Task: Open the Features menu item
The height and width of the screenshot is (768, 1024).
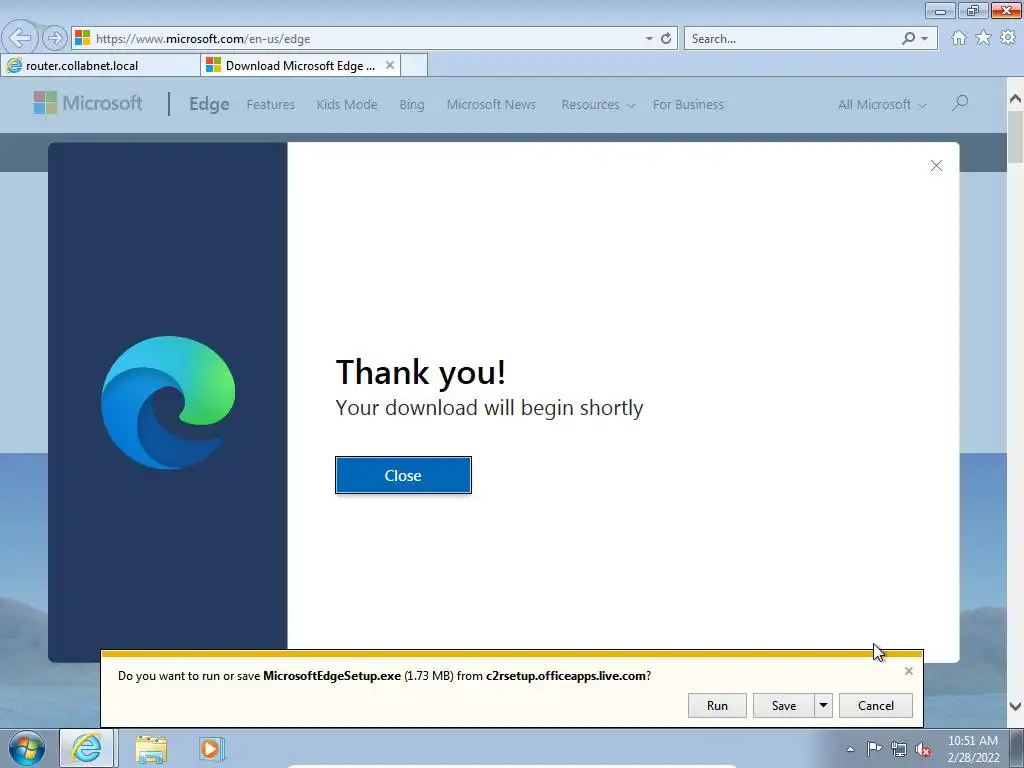Action: pos(270,104)
